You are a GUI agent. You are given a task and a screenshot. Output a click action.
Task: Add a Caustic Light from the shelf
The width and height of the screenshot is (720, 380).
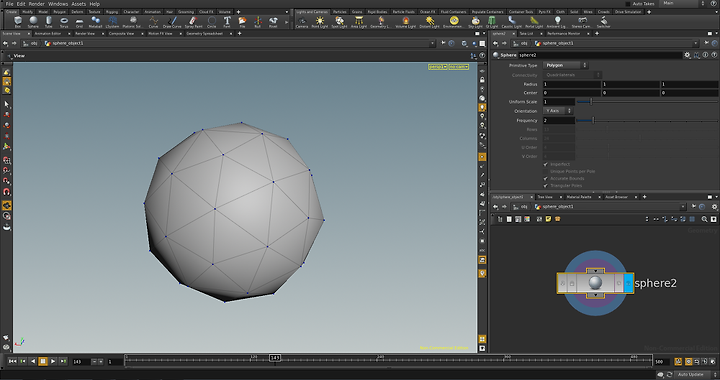pyautogui.click(x=512, y=22)
